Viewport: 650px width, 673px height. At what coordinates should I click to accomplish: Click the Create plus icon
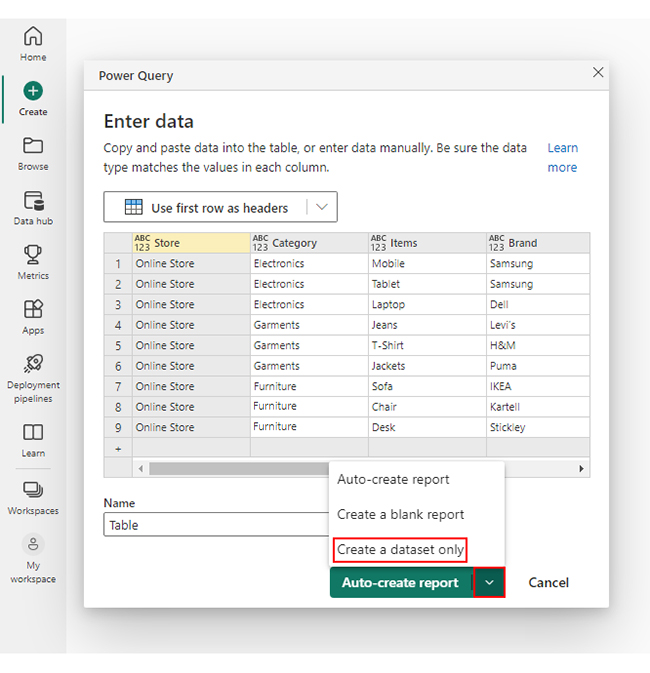(x=33, y=91)
